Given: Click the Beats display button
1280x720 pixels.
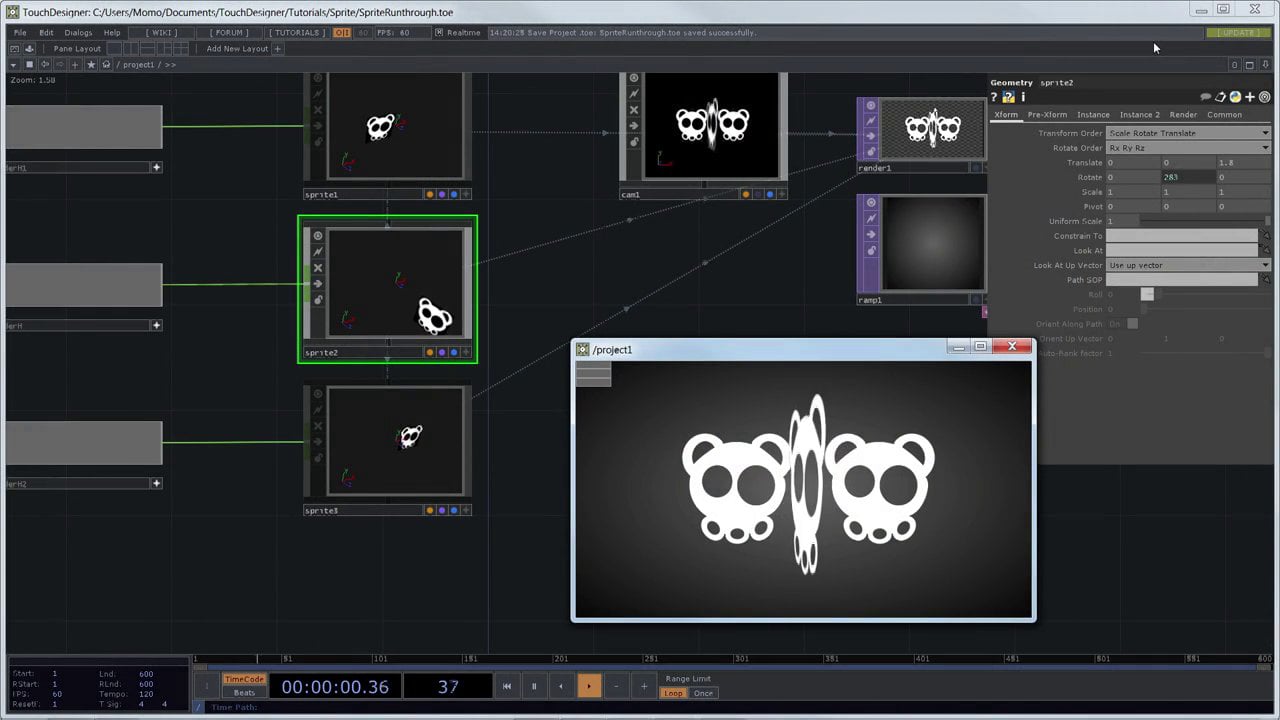Looking at the screenshot, I should [244, 692].
